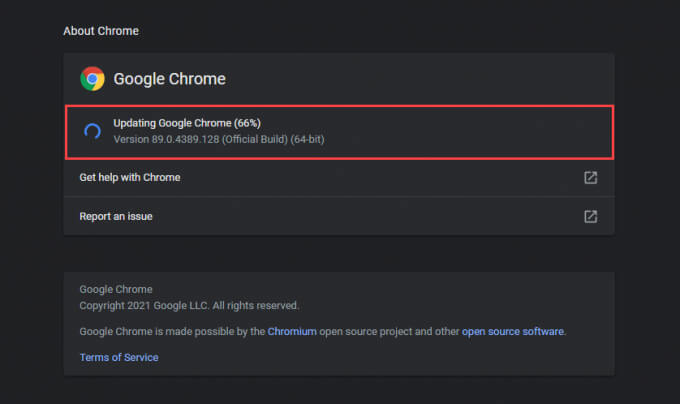Click the blue update progress spinner
Image resolution: width=680 pixels, height=404 pixels.
click(x=92, y=130)
